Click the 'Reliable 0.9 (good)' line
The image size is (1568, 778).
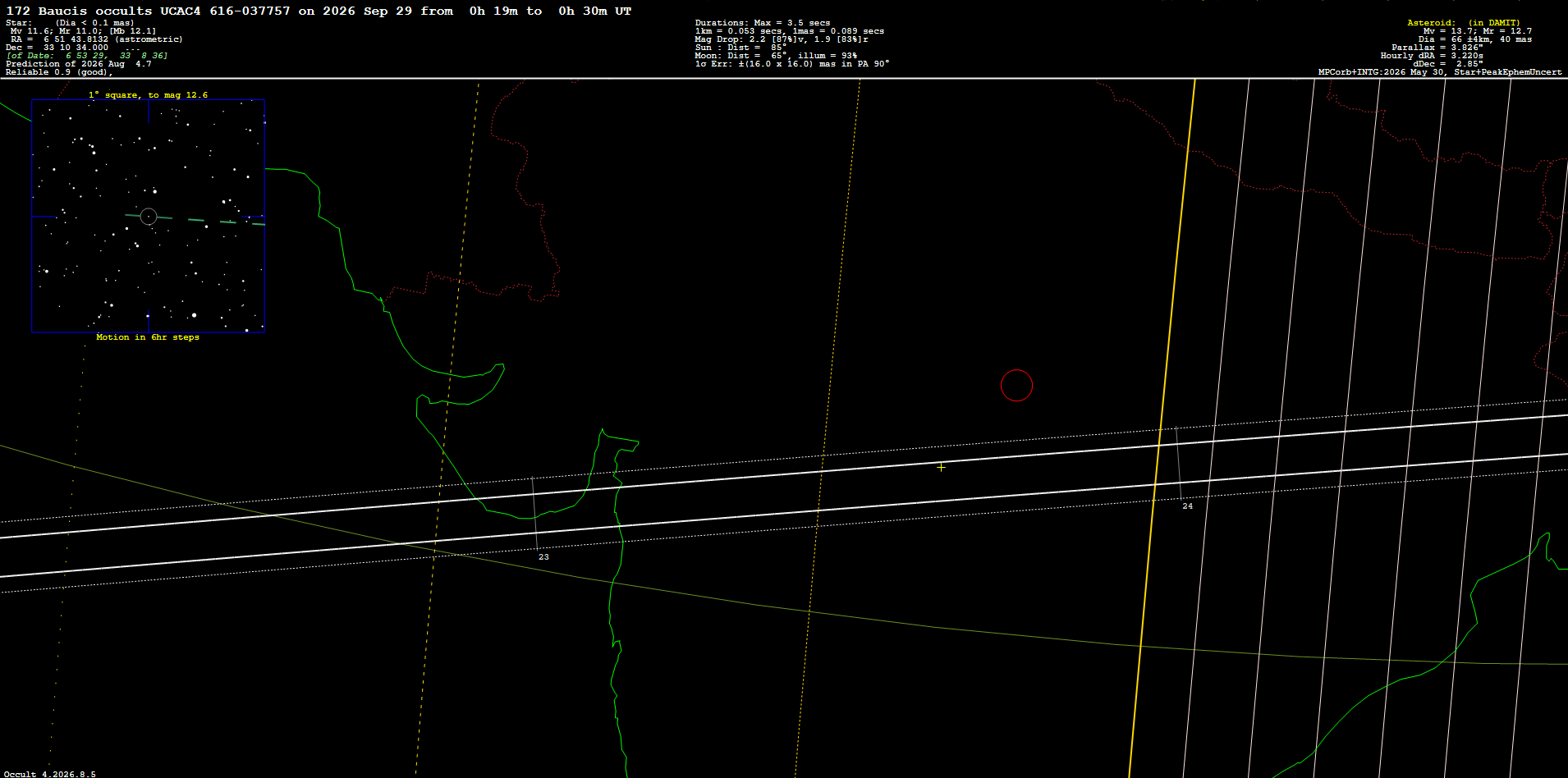59,72
